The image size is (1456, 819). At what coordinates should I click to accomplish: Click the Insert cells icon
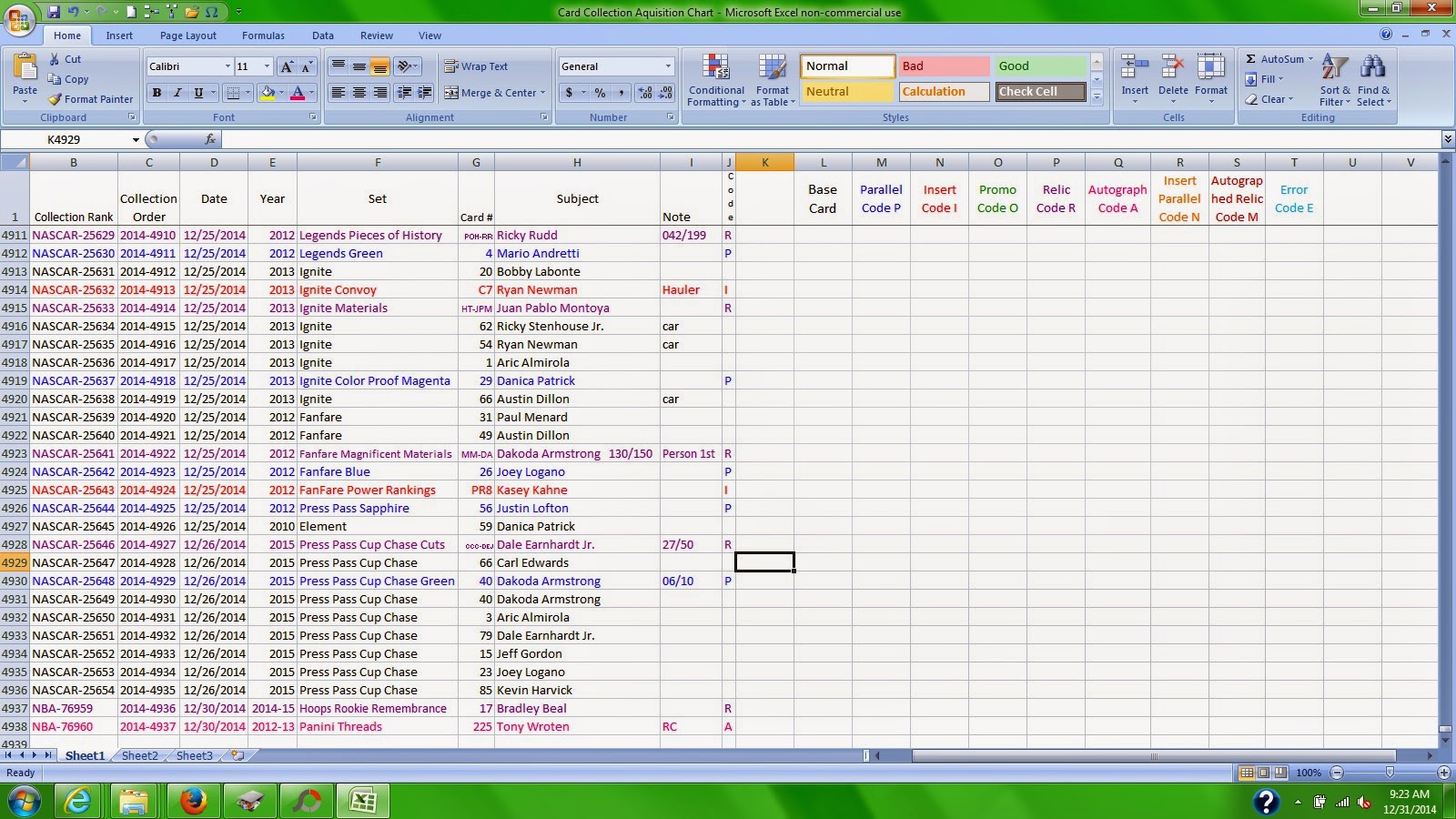point(1135,68)
